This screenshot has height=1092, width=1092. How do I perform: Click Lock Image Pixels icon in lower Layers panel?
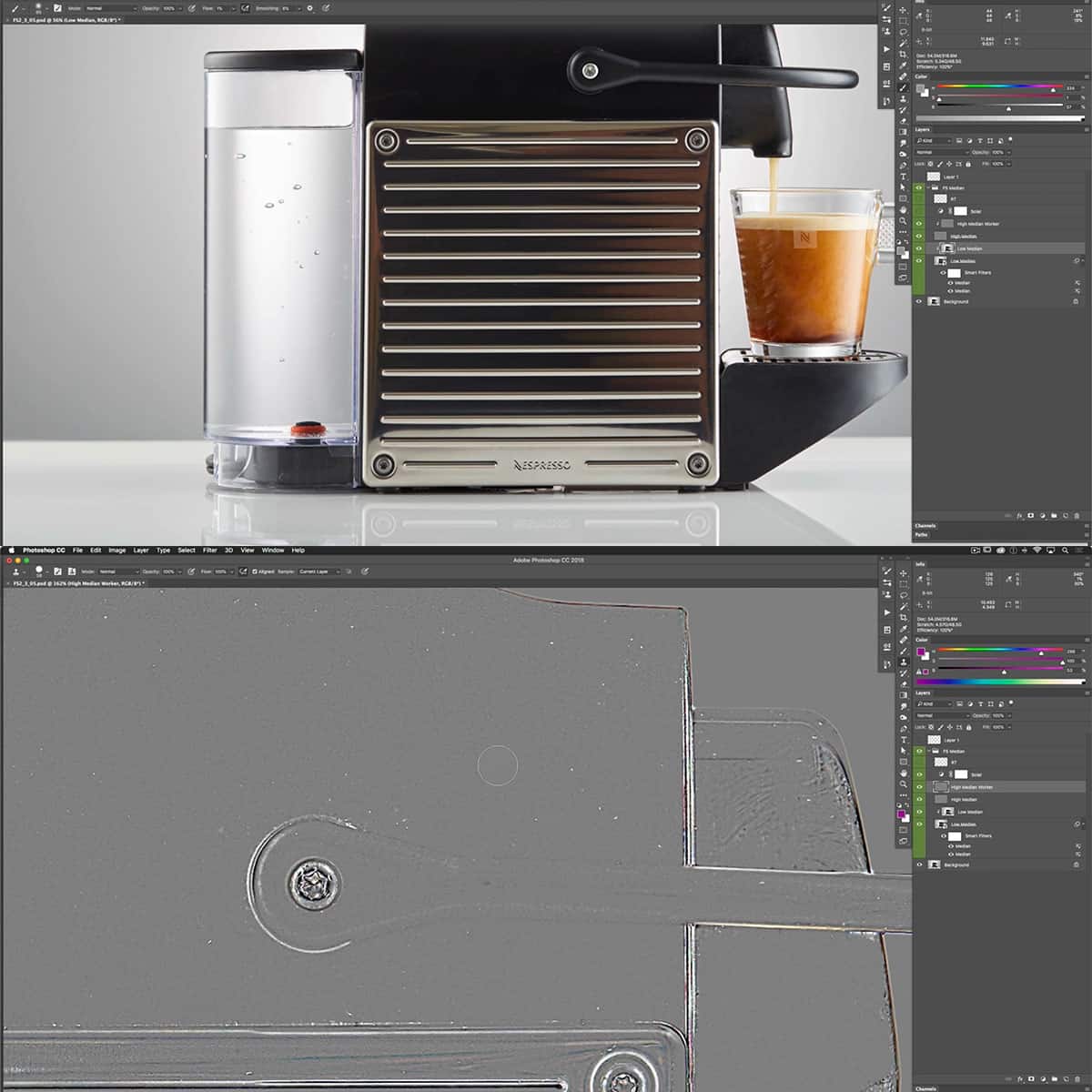941,727
